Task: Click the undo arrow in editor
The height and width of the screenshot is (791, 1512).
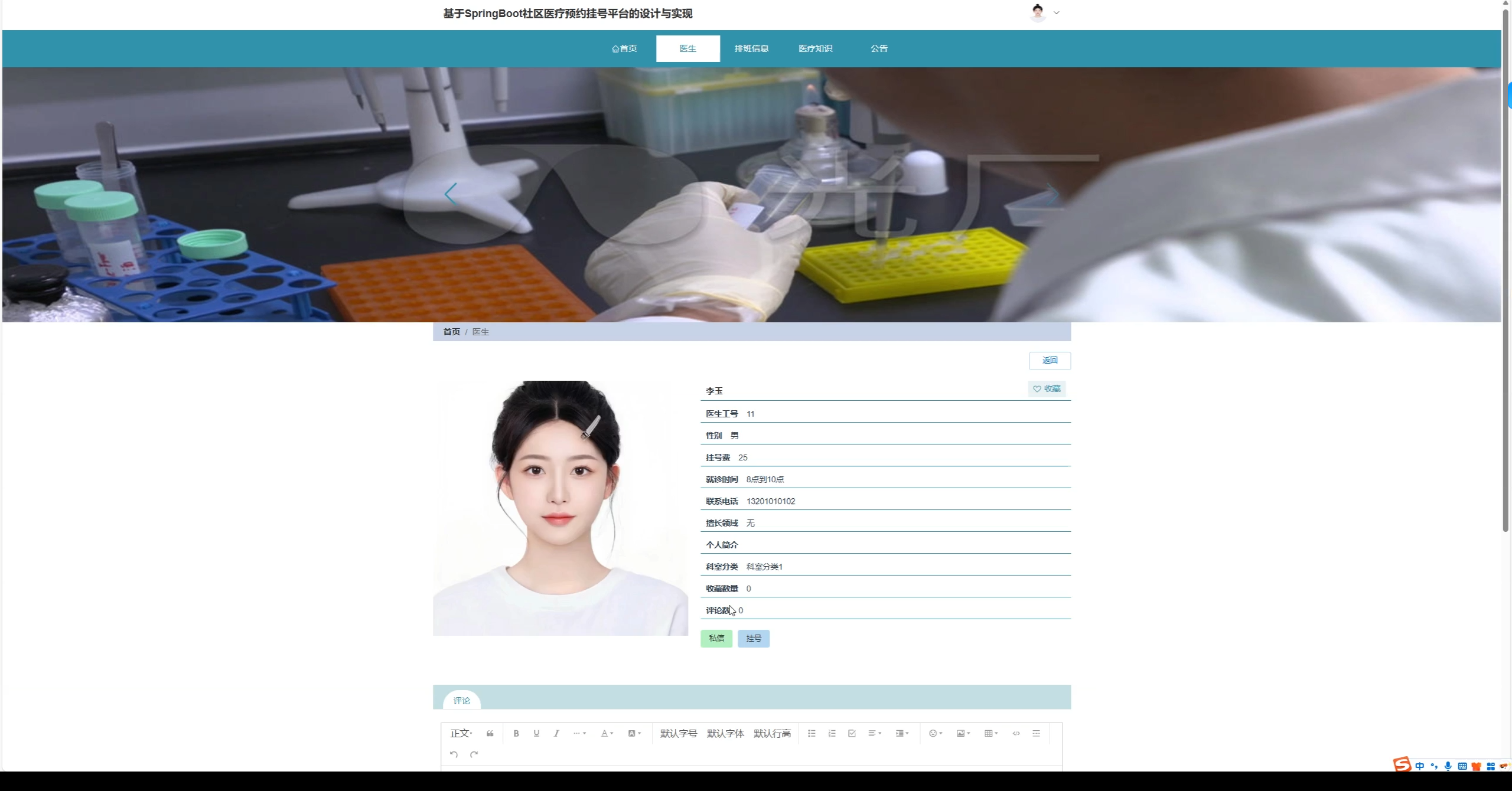Action: pyautogui.click(x=454, y=754)
